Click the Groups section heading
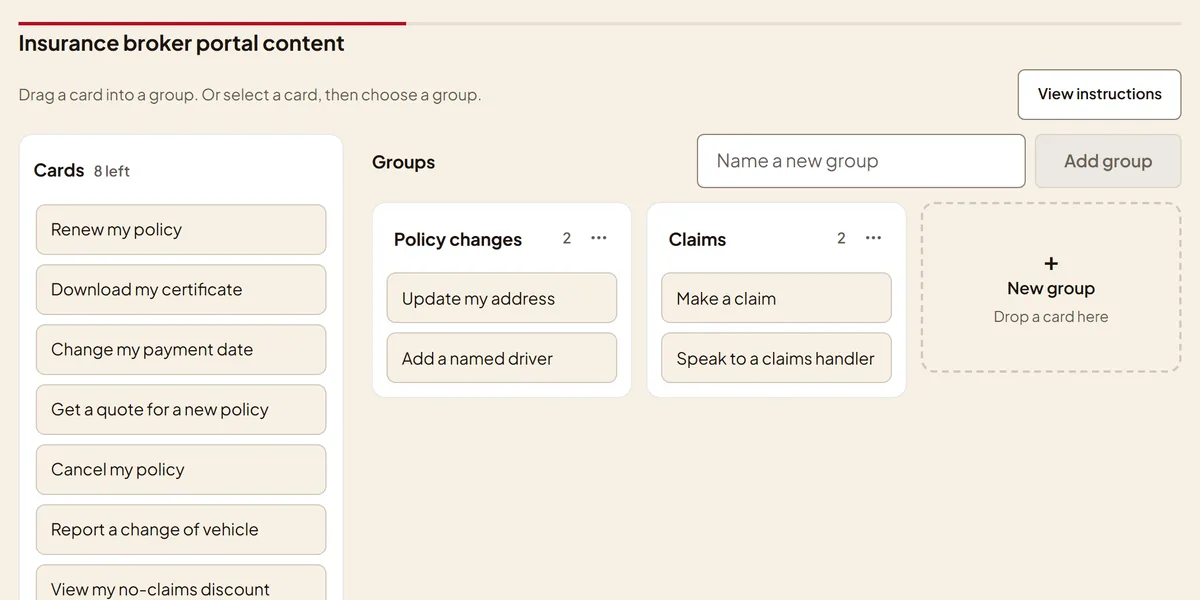The width and height of the screenshot is (1200, 600). point(403,162)
